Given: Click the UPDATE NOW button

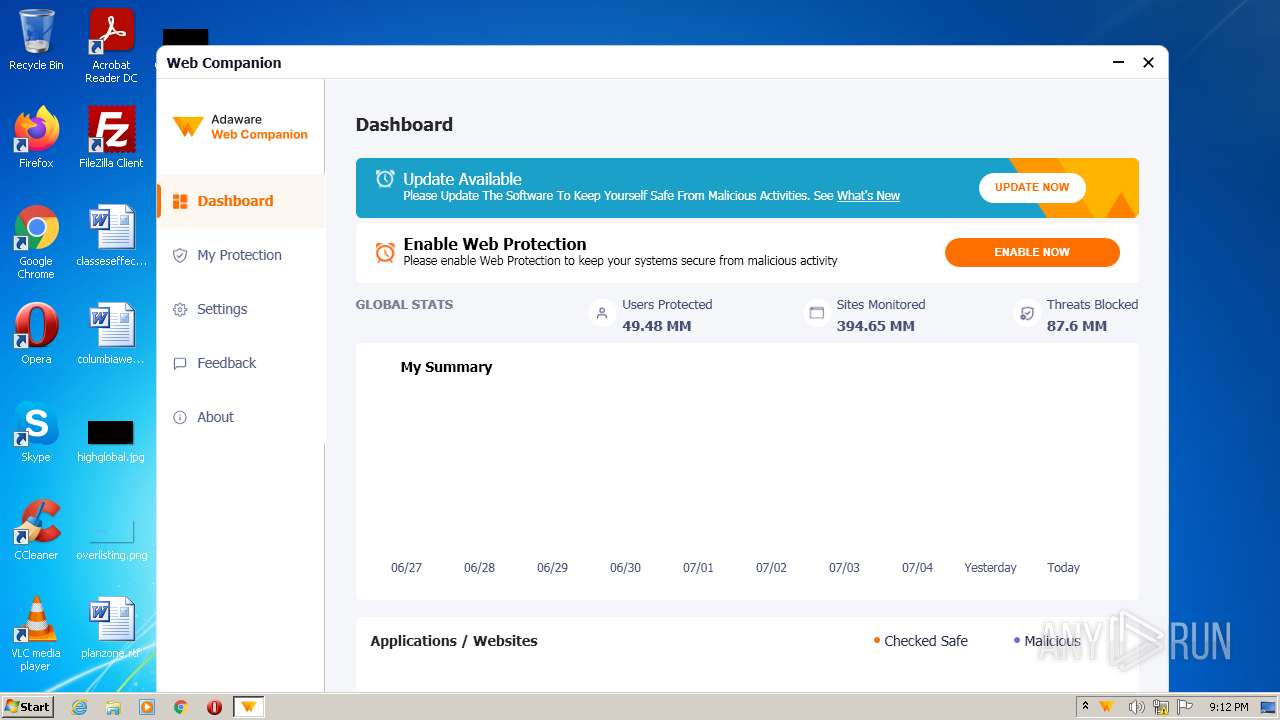Looking at the screenshot, I should [1032, 187].
